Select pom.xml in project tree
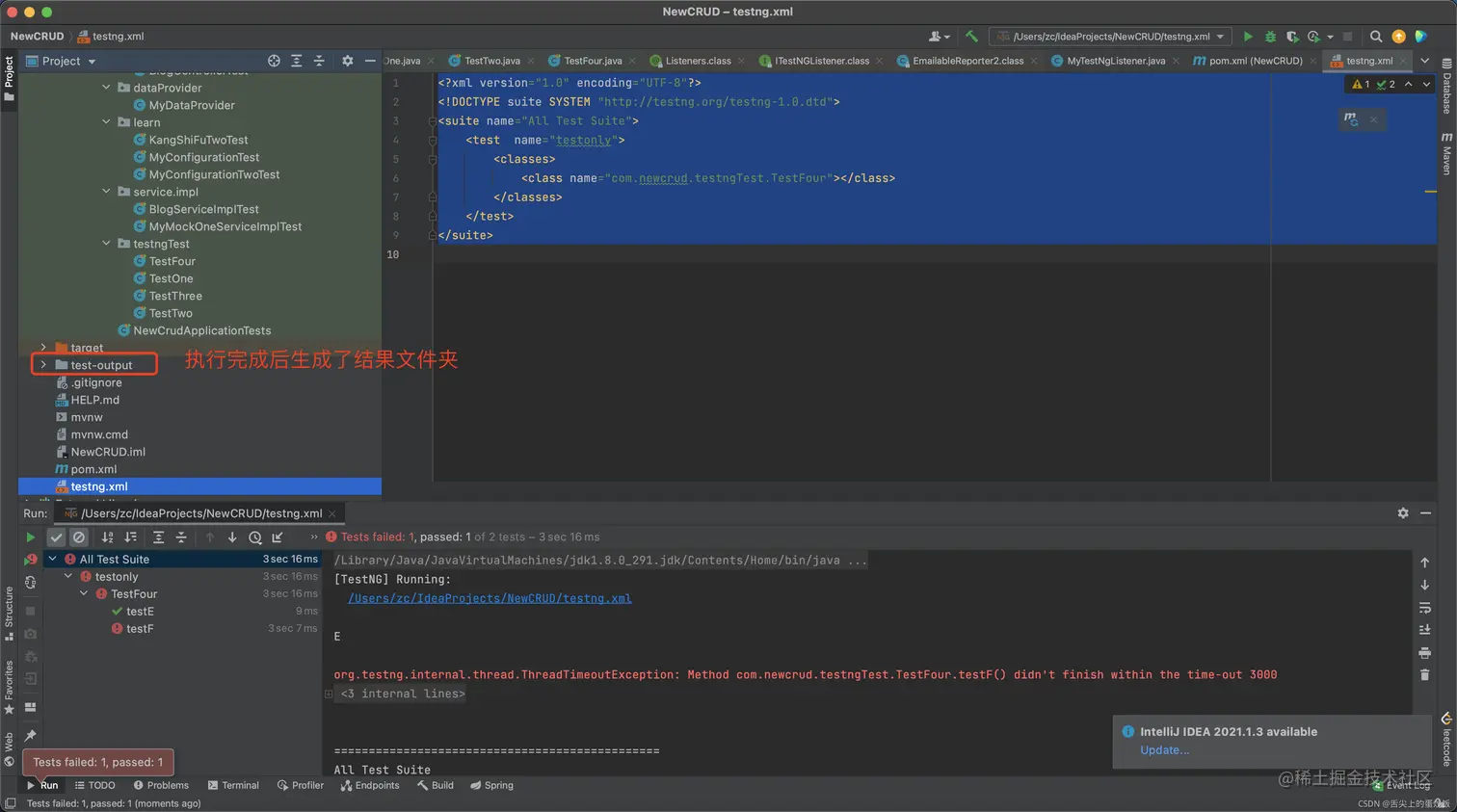The image size is (1457, 812). 93,469
